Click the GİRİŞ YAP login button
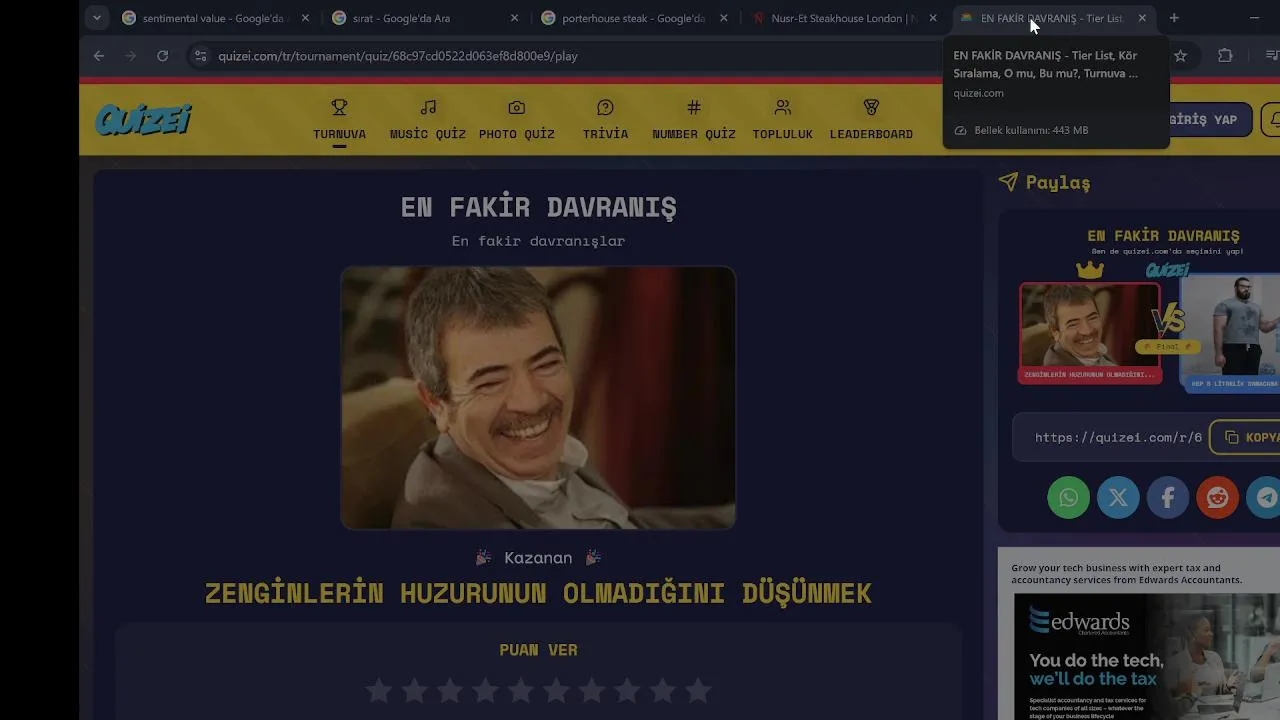The image size is (1280, 720). tap(1203, 119)
